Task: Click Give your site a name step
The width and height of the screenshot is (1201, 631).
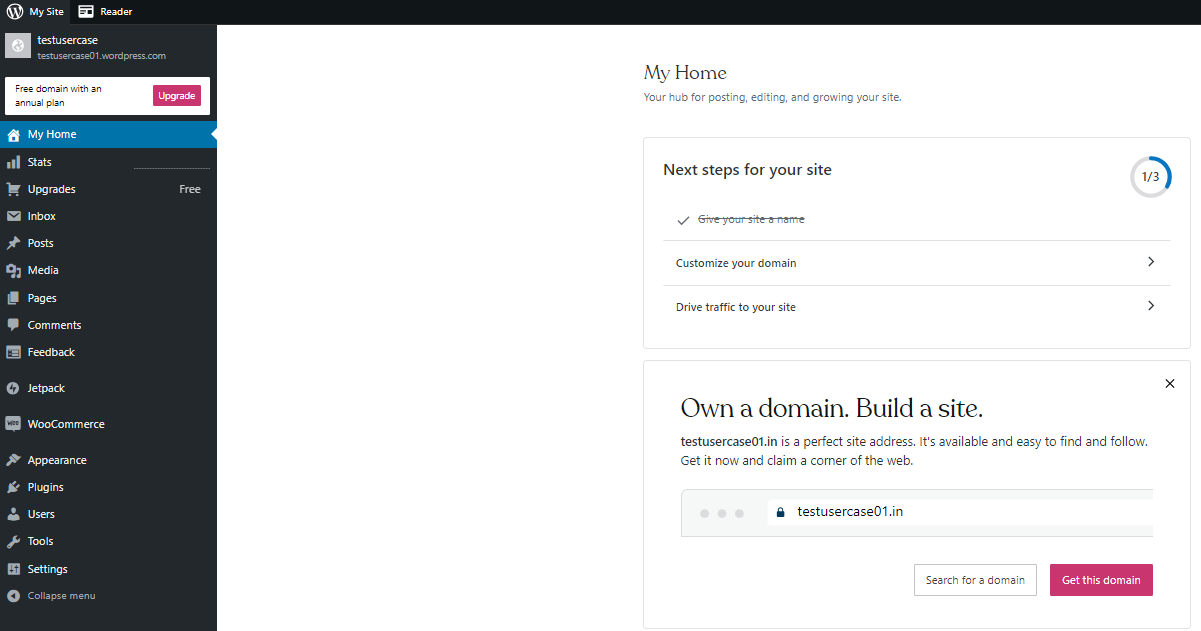Action: click(x=751, y=219)
